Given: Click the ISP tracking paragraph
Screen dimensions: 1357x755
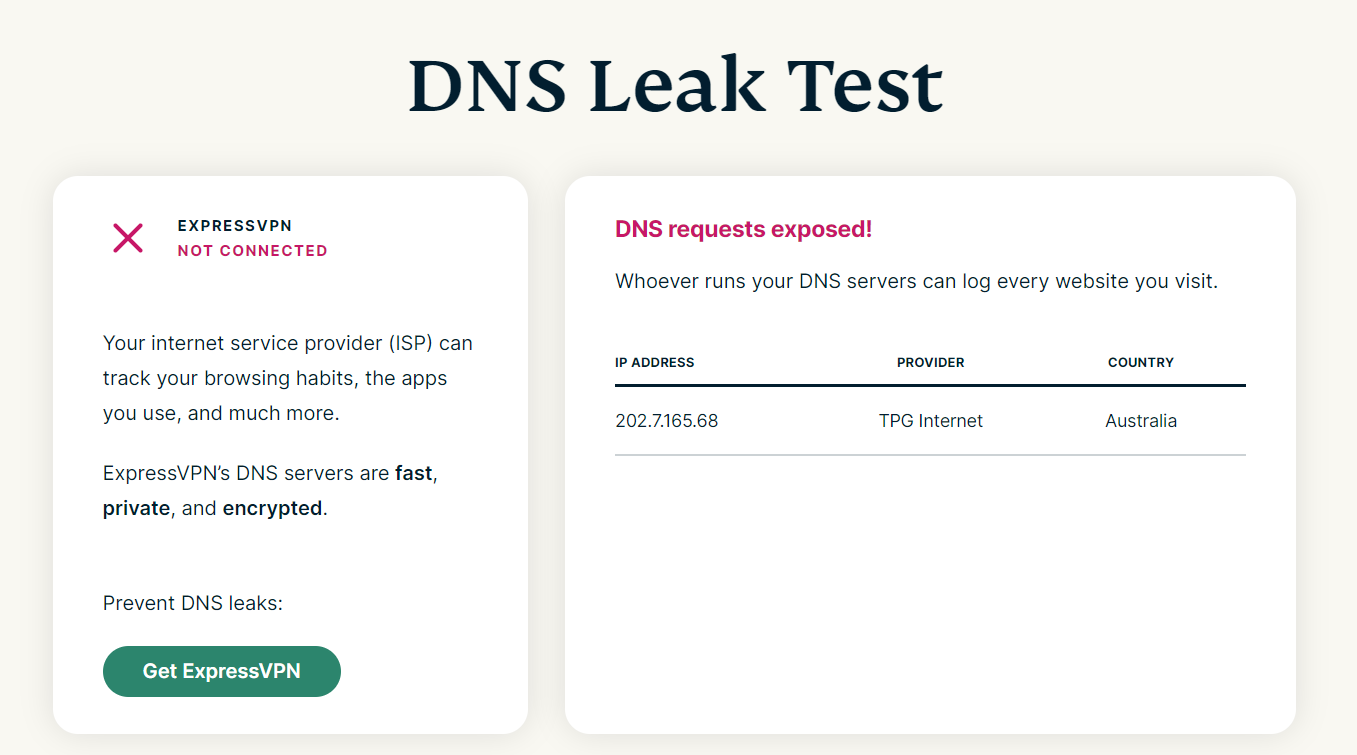Looking at the screenshot, I should [288, 378].
